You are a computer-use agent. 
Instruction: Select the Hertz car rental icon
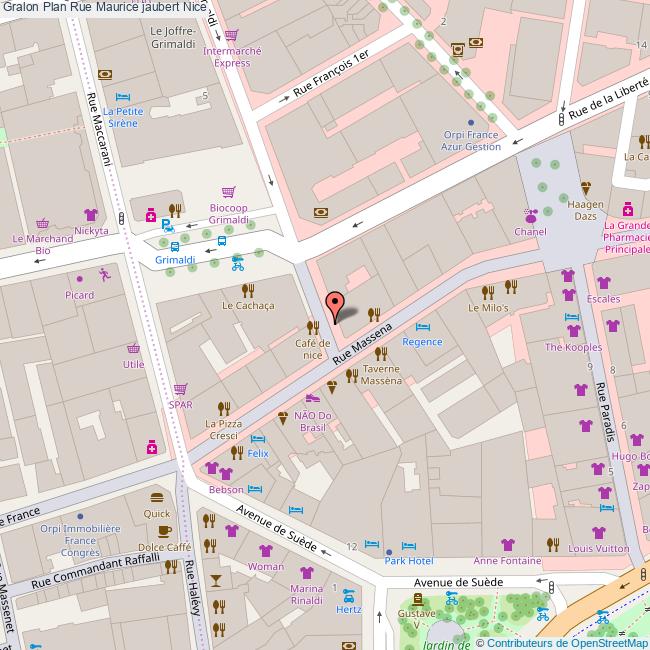(349, 592)
